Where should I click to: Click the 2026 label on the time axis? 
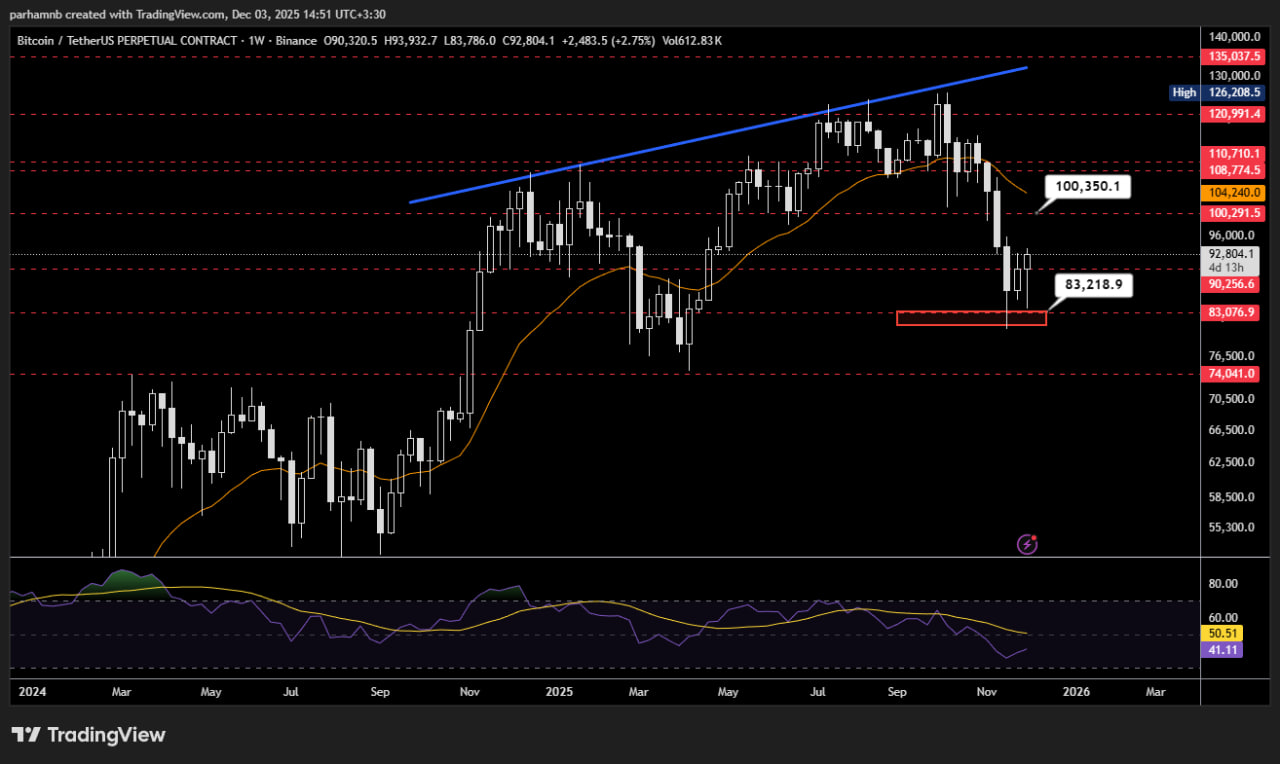(x=1076, y=691)
